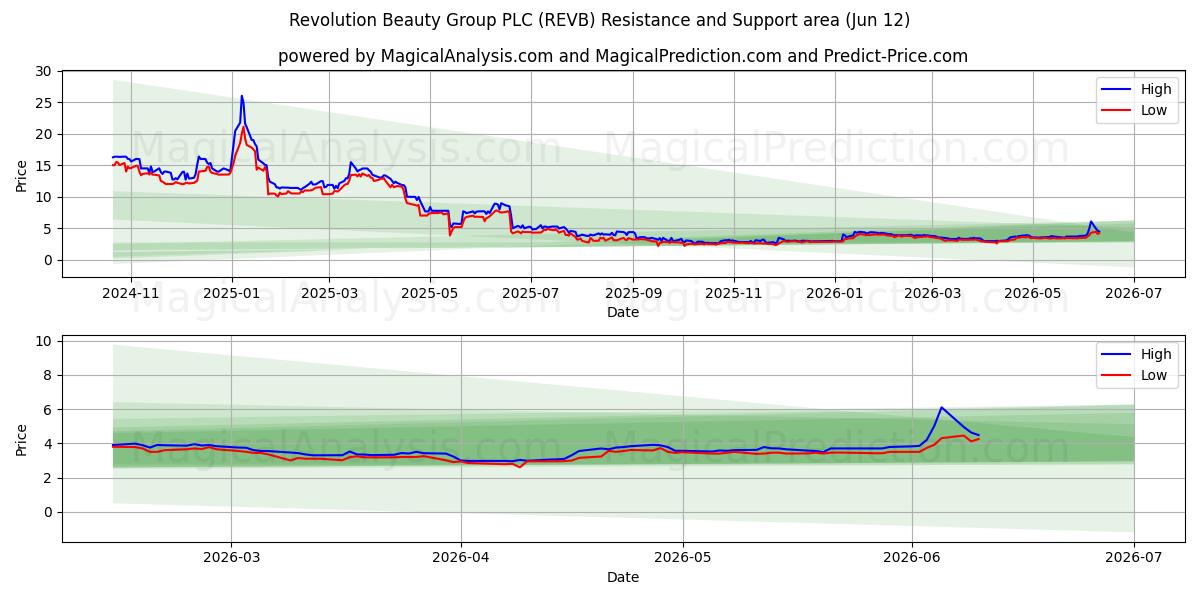This screenshot has width=1200, height=600.
Task: Click the '20' price tick on top chart
Action: (42, 134)
